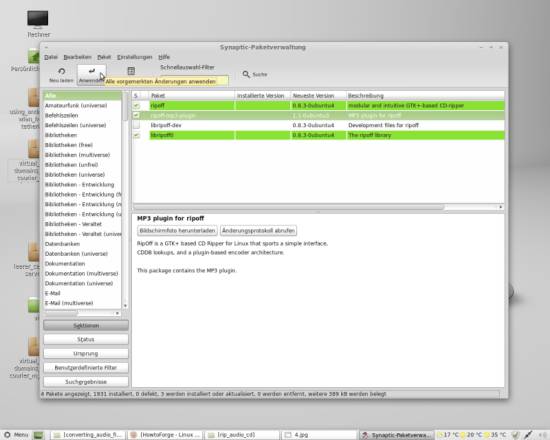550x440 pixels.
Task: Click the Ursprung filter button
Action: [x=86, y=353]
